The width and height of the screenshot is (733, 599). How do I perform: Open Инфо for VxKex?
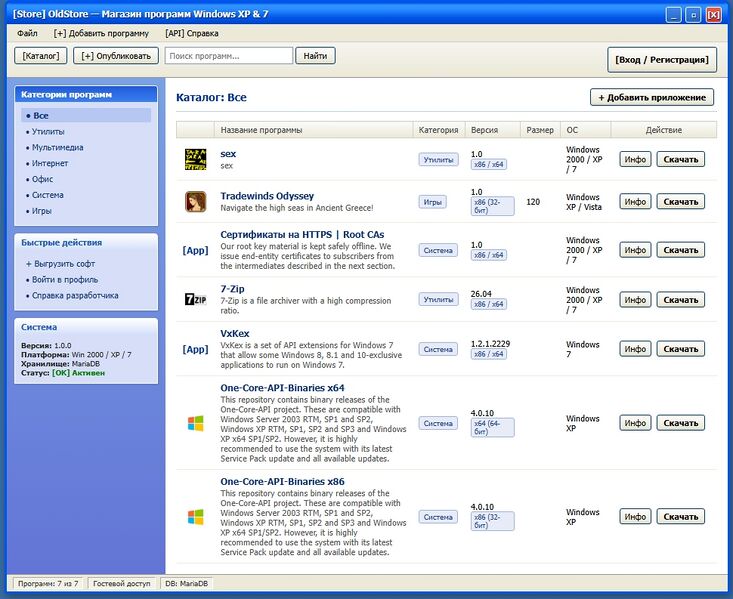pos(635,349)
